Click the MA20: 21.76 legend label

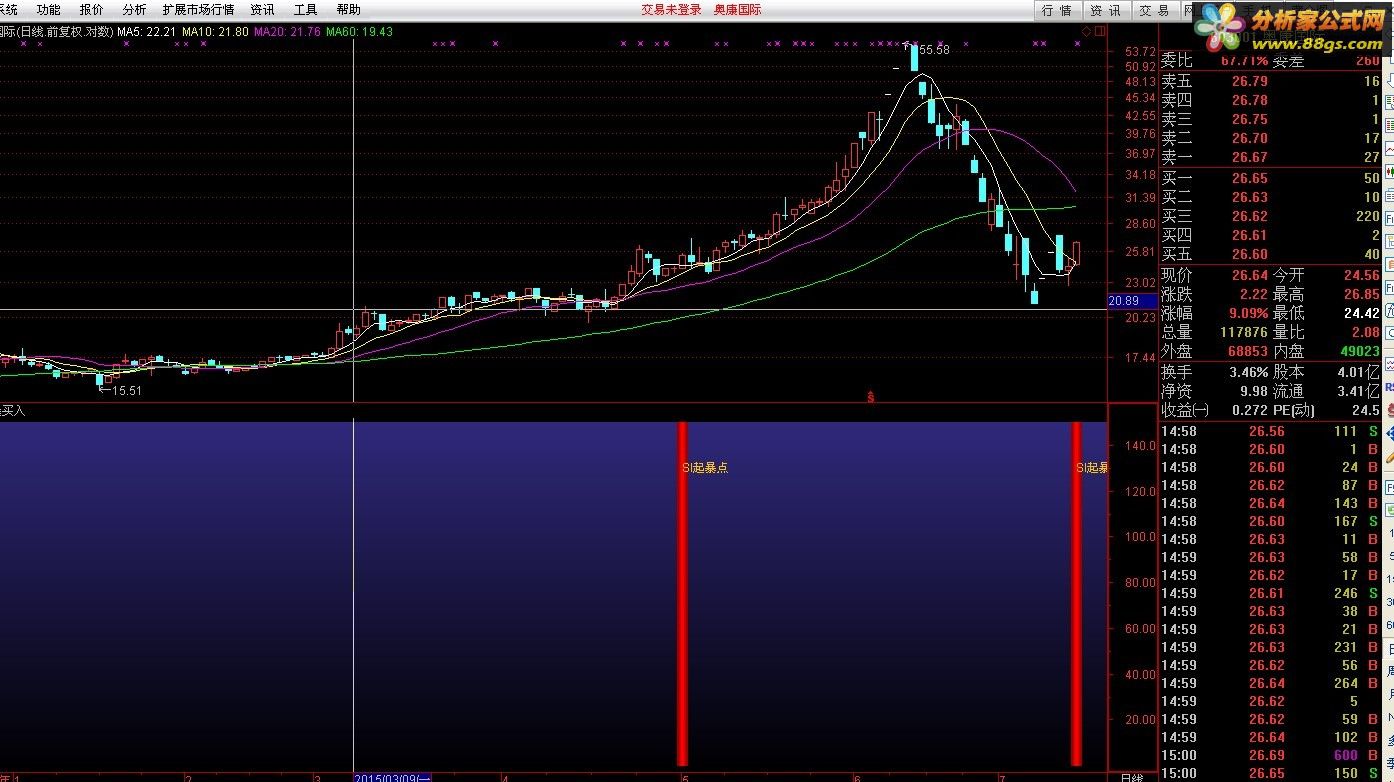click(287, 32)
